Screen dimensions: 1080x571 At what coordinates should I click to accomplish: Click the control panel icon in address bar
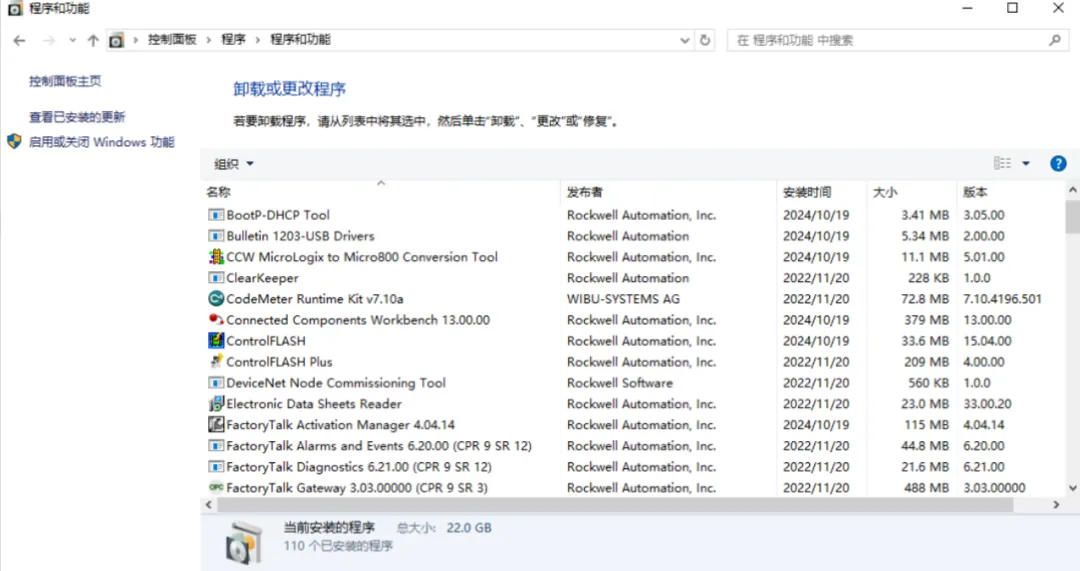point(116,41)
